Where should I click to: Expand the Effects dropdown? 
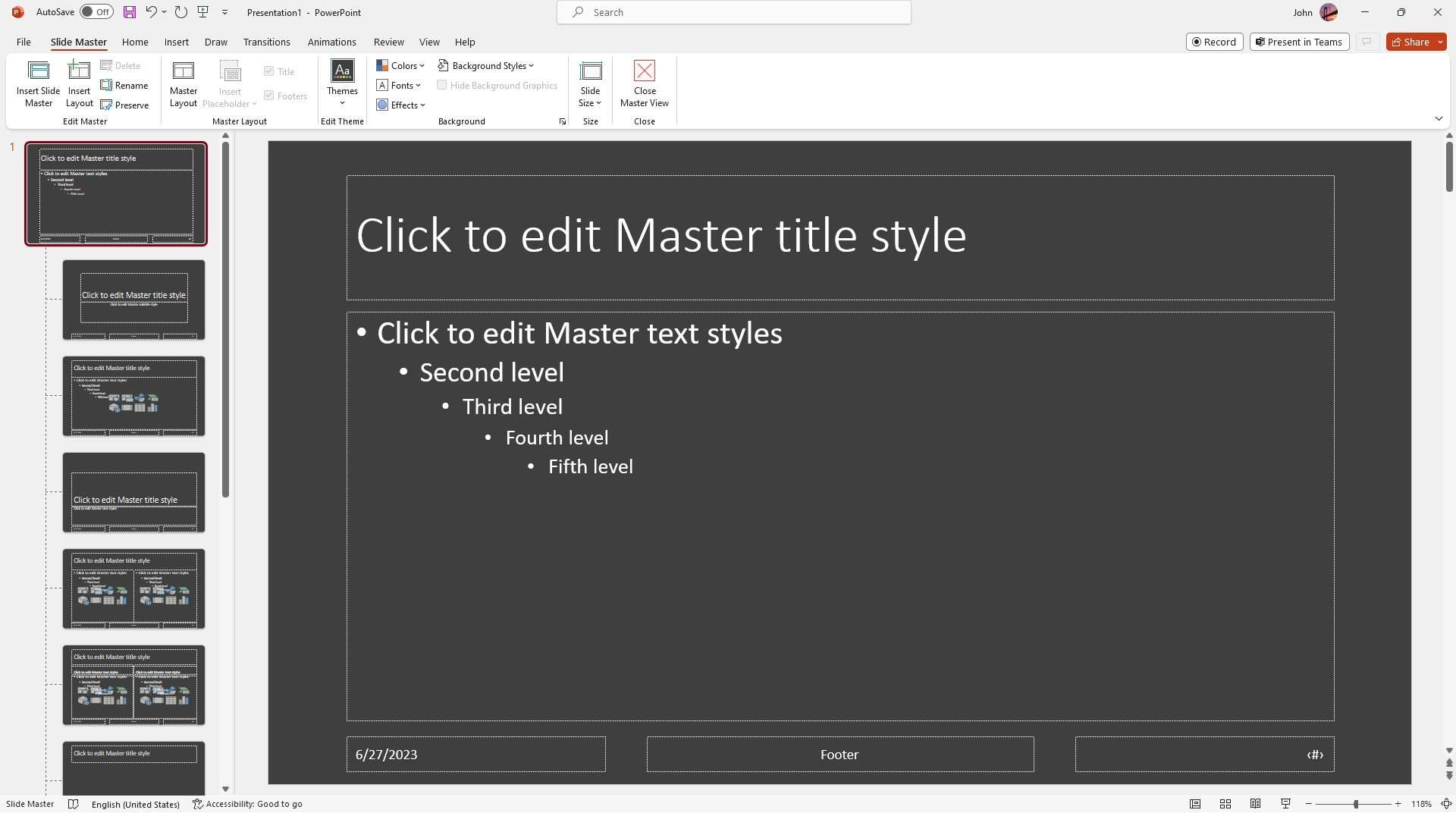point(401,105)
